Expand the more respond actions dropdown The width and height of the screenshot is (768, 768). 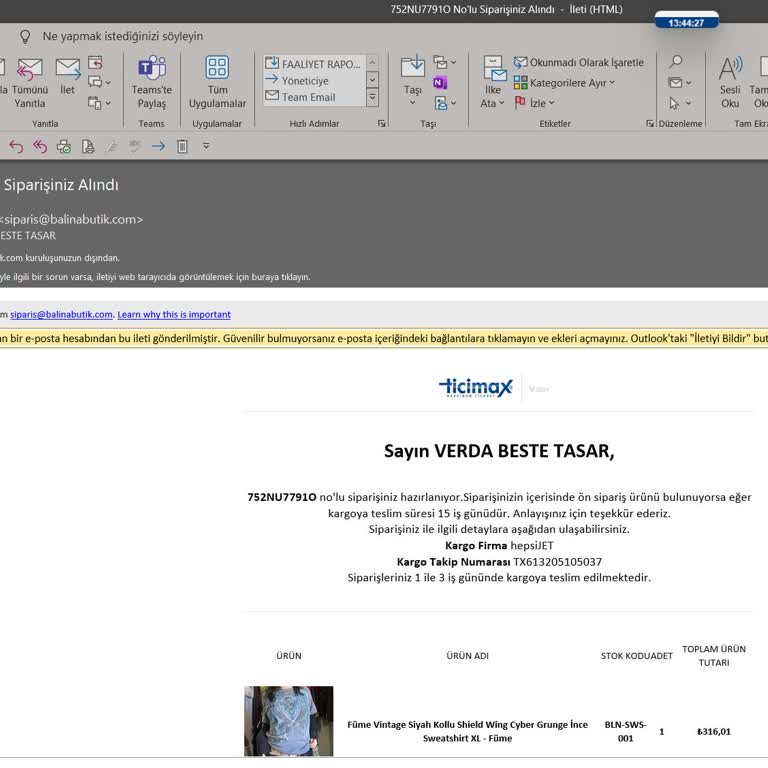[108, 103]
